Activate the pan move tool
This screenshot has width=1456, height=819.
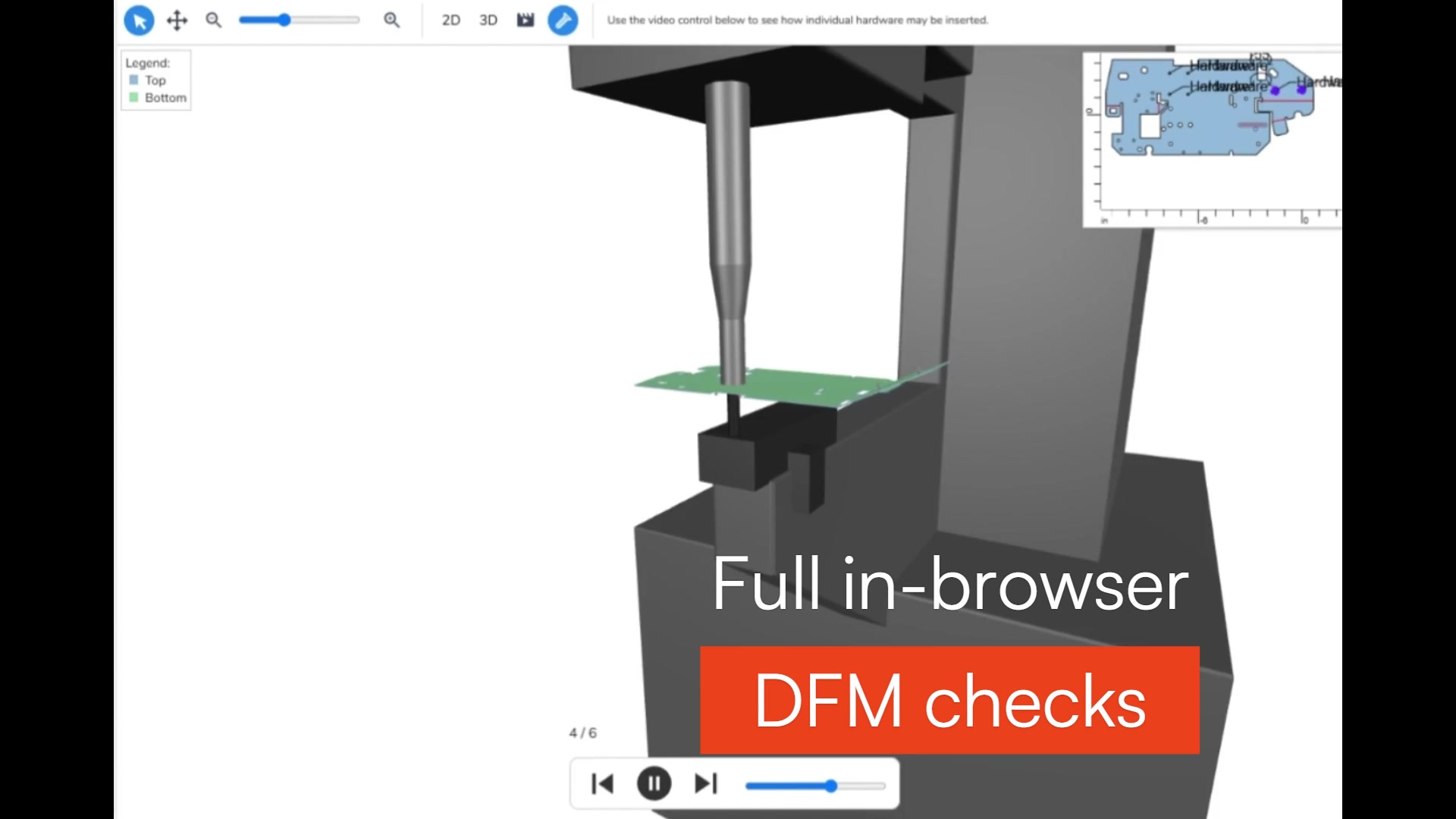[x=177, y=20]
